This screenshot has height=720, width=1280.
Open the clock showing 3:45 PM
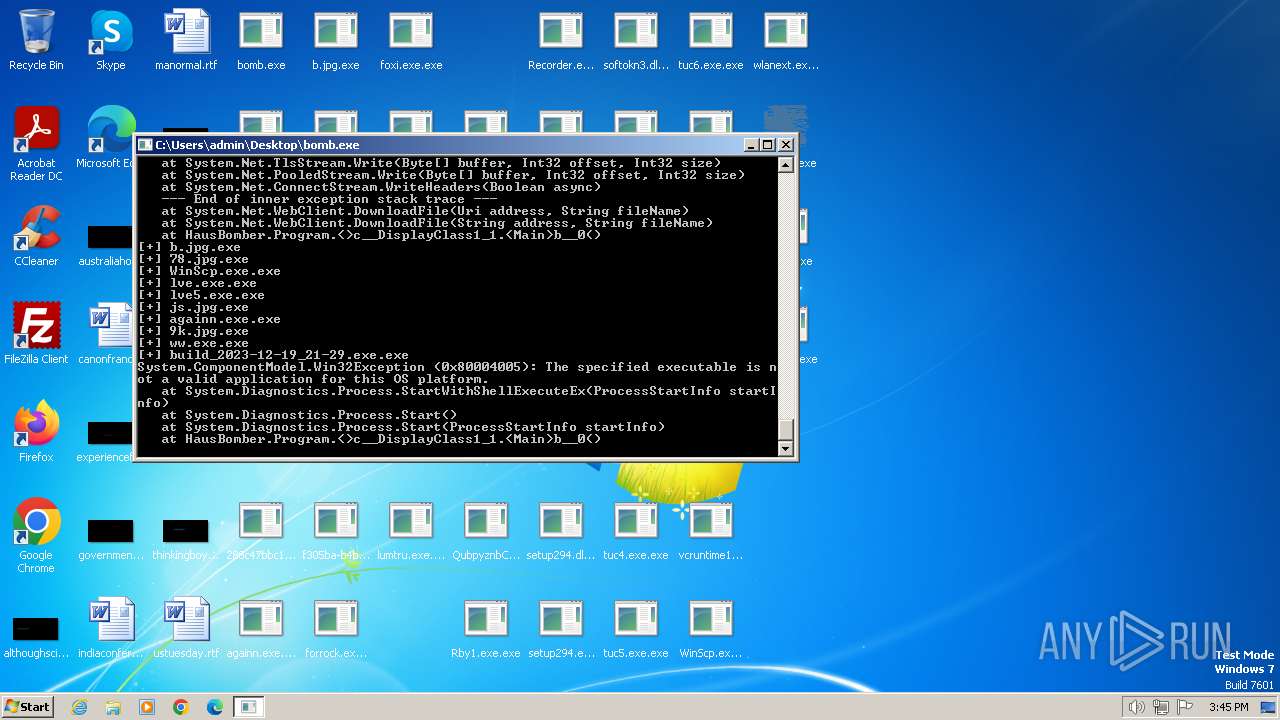coord(1228,707)
